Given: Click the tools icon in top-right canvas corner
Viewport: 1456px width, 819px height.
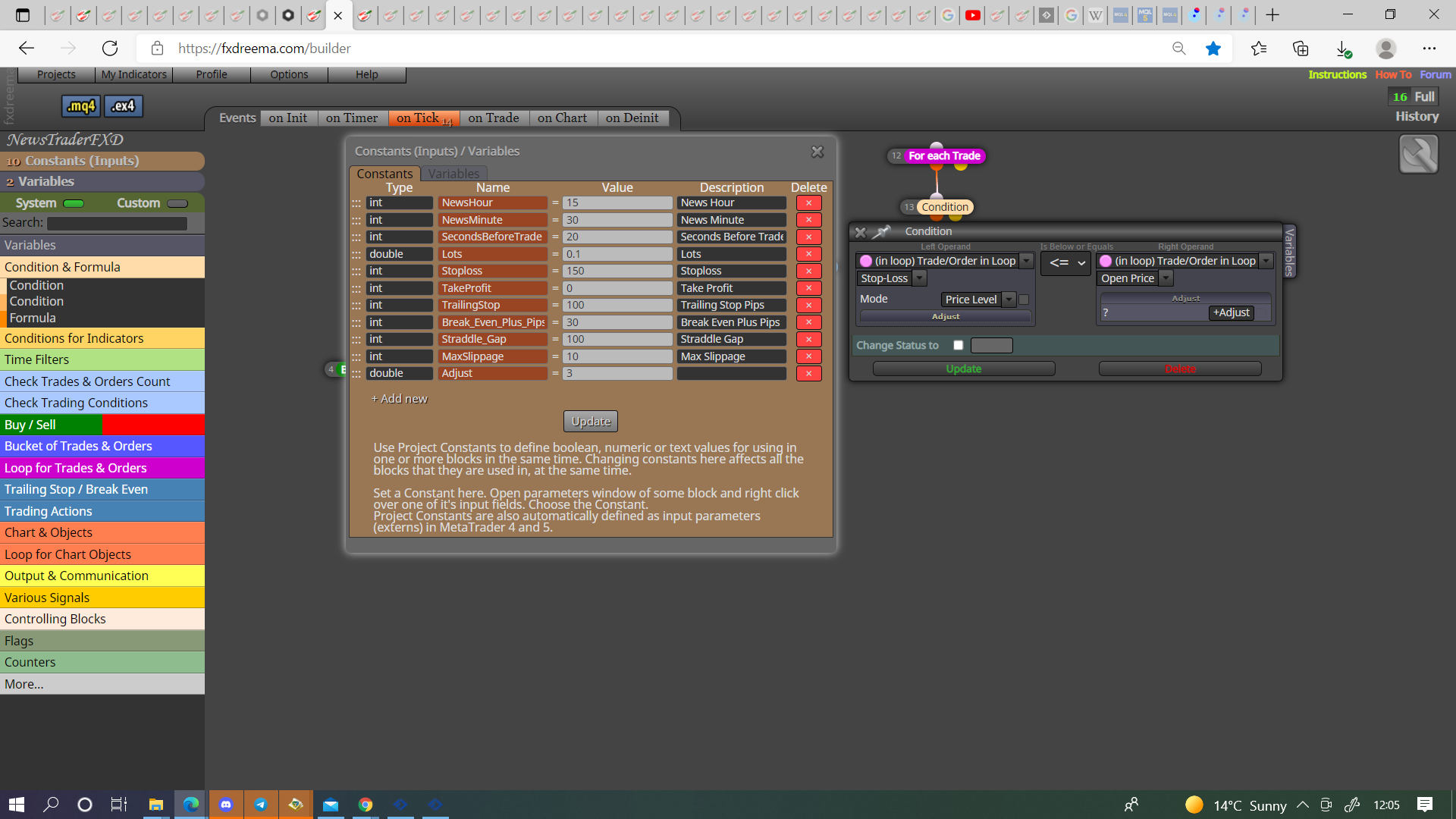Looking at the screenshot, I should click(1418, 154).
